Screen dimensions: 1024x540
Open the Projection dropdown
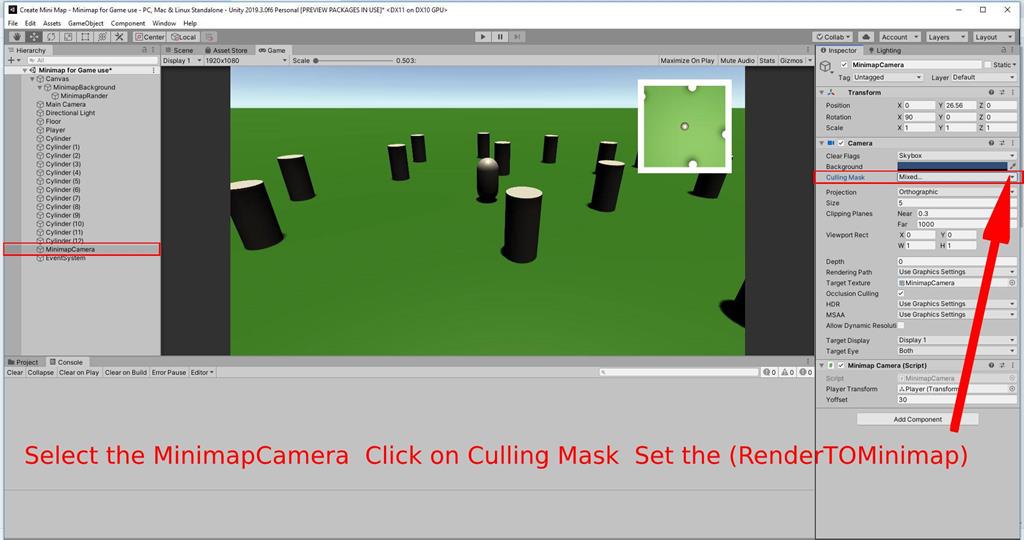pos(957,192)
